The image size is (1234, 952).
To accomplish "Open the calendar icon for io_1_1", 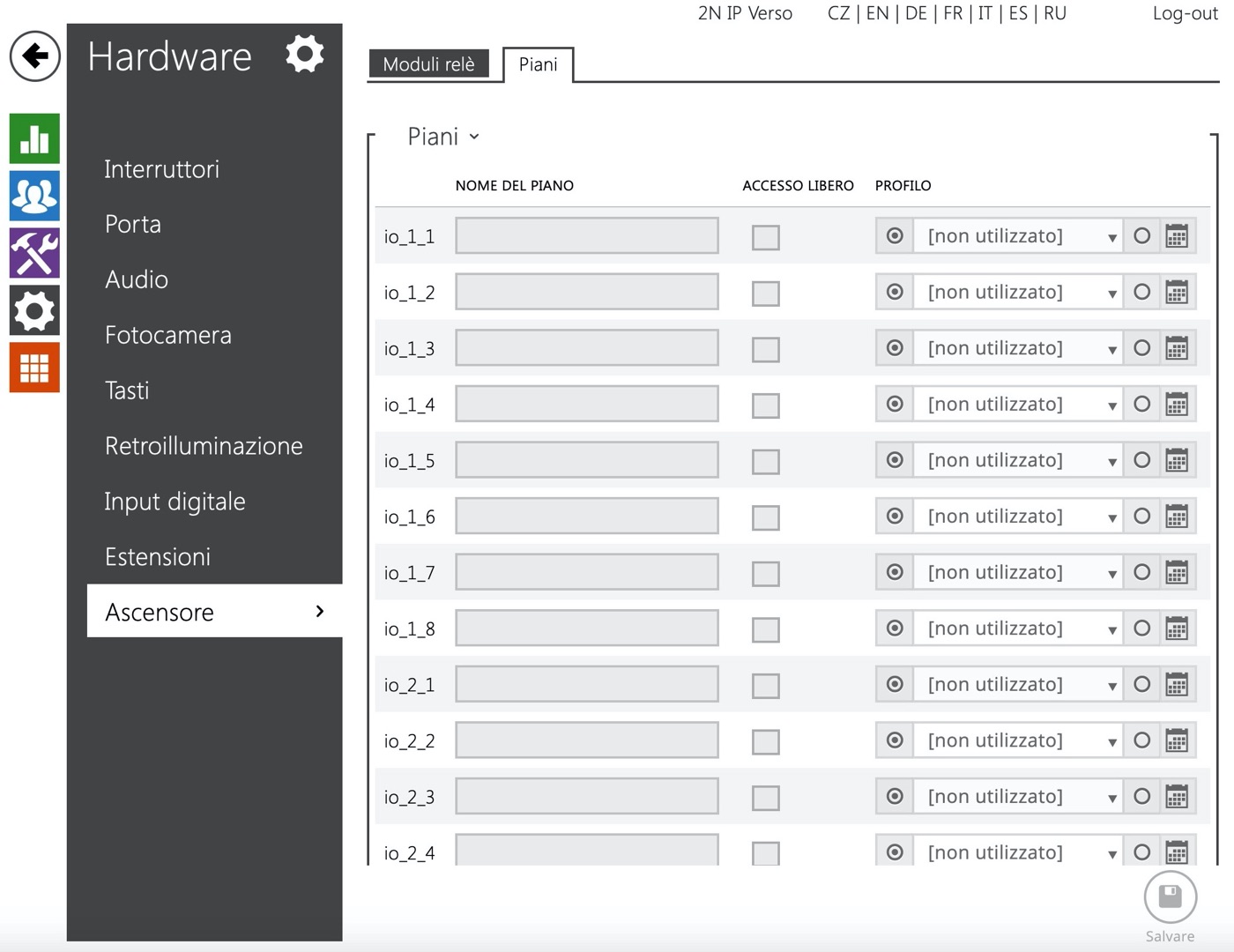I will [1177, 236].
